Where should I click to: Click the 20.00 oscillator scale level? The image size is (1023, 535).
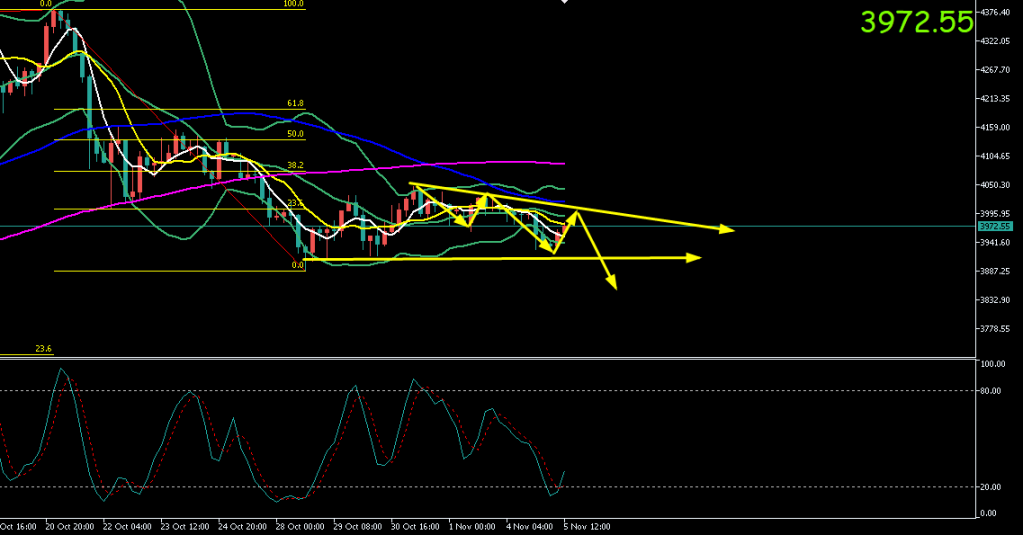990,487
